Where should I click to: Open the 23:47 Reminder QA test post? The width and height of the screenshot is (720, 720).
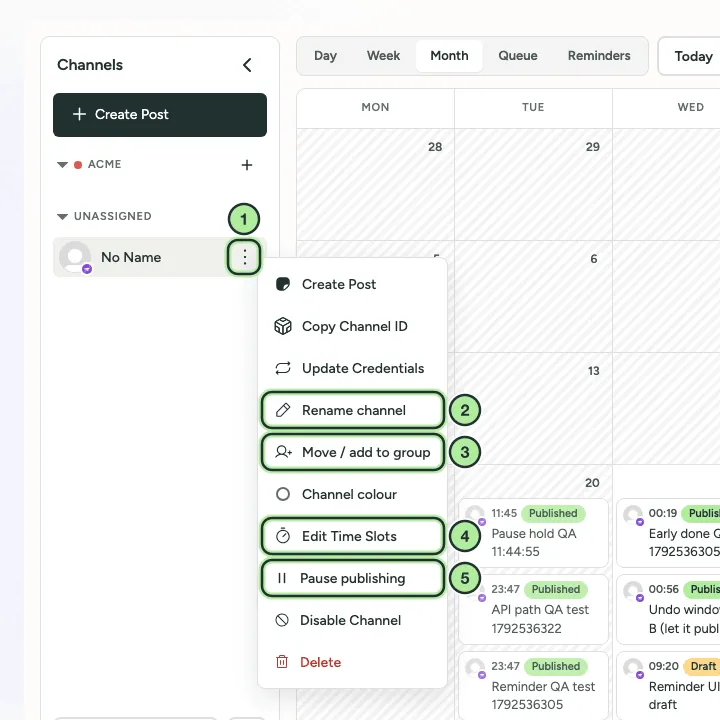tap(533, 686)
